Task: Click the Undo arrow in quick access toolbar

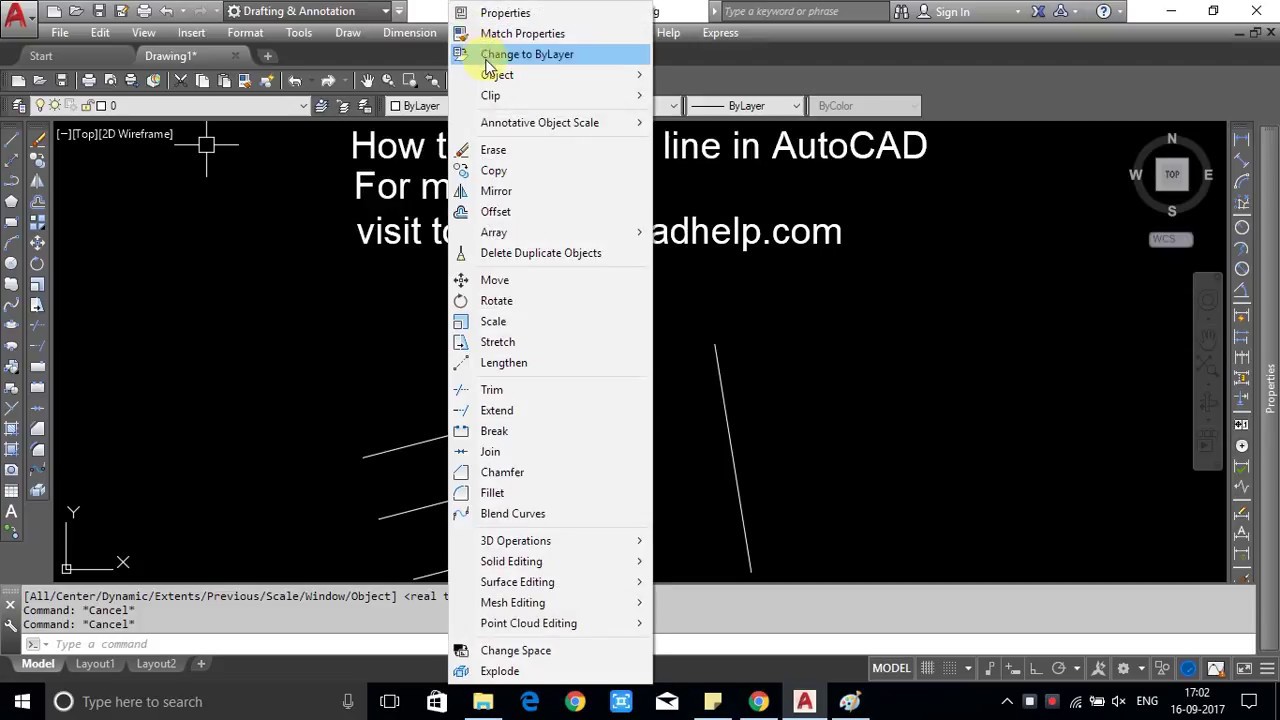Action: pos(167,11)
